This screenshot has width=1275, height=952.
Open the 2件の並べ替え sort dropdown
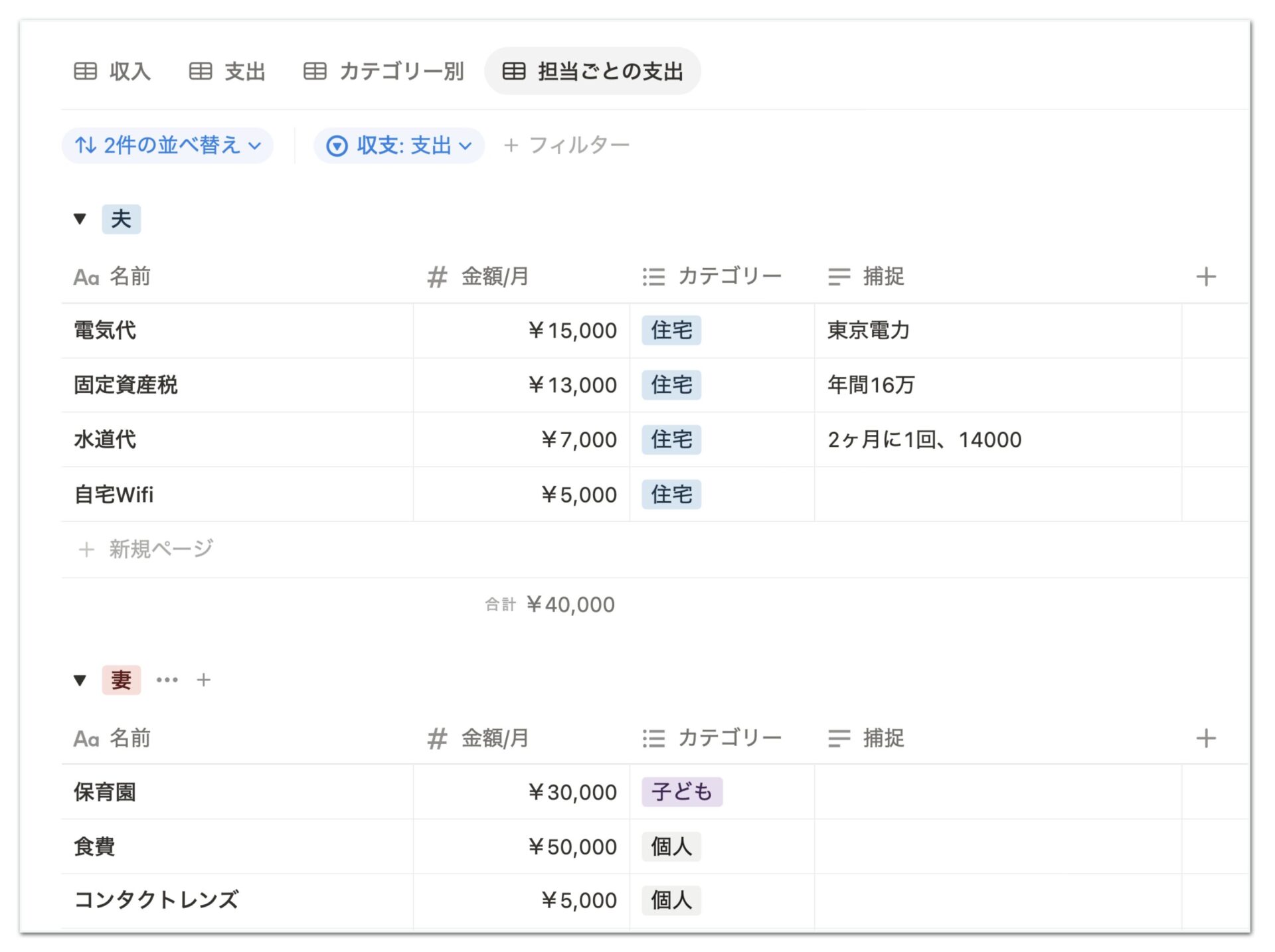coord(167,145)
